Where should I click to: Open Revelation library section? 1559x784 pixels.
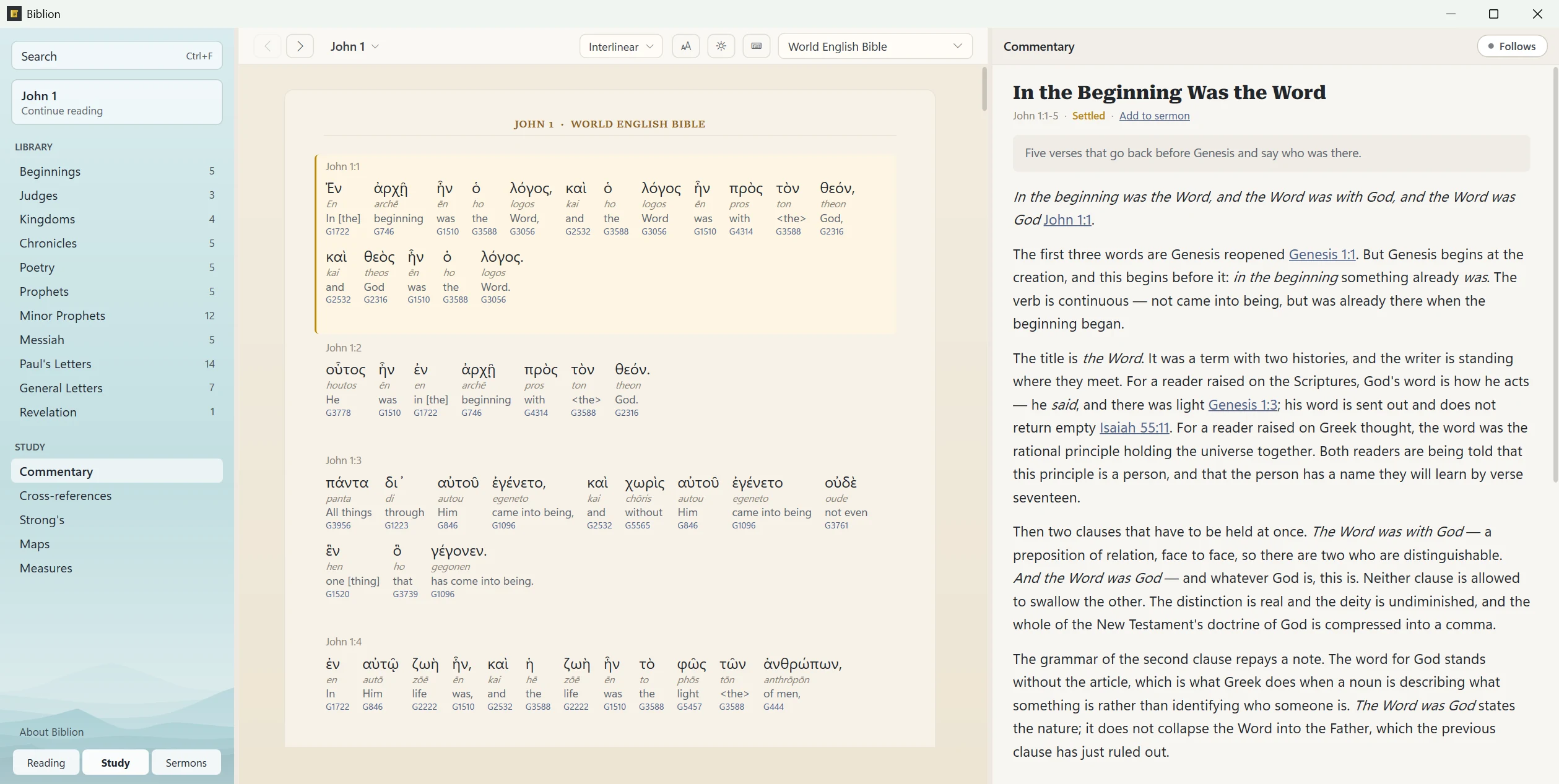[x=117, y=412]
